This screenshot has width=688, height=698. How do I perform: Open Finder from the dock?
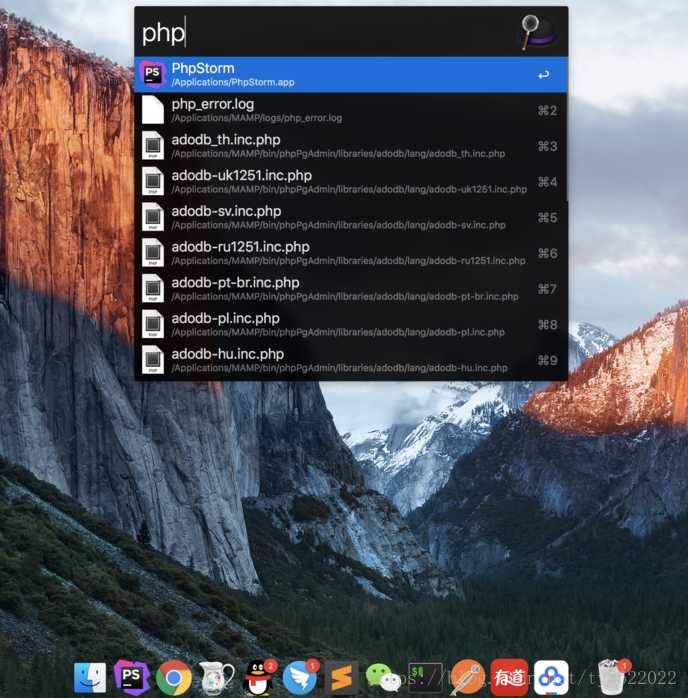click(x=90, y=678)
